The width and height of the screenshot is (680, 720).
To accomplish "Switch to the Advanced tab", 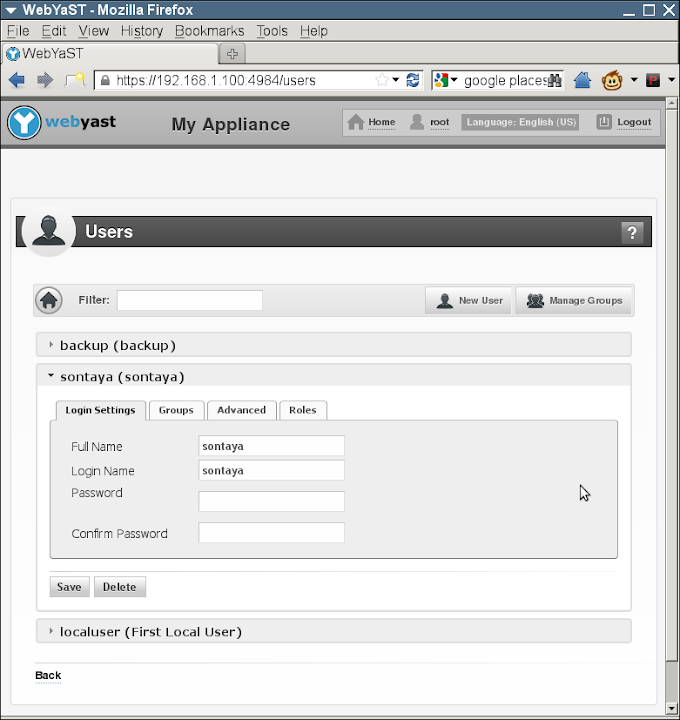I will click(x=242, y=410).
